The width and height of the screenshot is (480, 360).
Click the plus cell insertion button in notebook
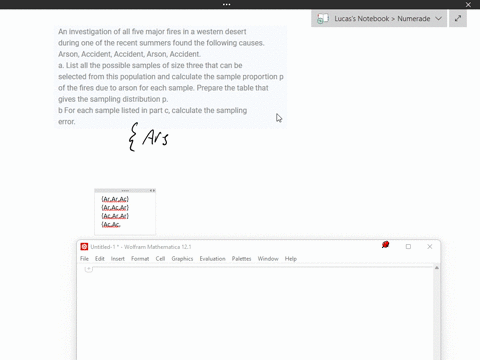88,269
